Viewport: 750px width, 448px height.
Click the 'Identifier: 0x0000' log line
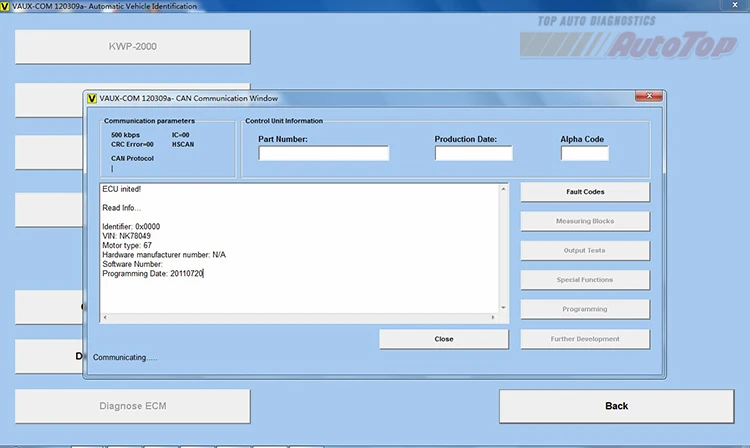tap(131, 227)
